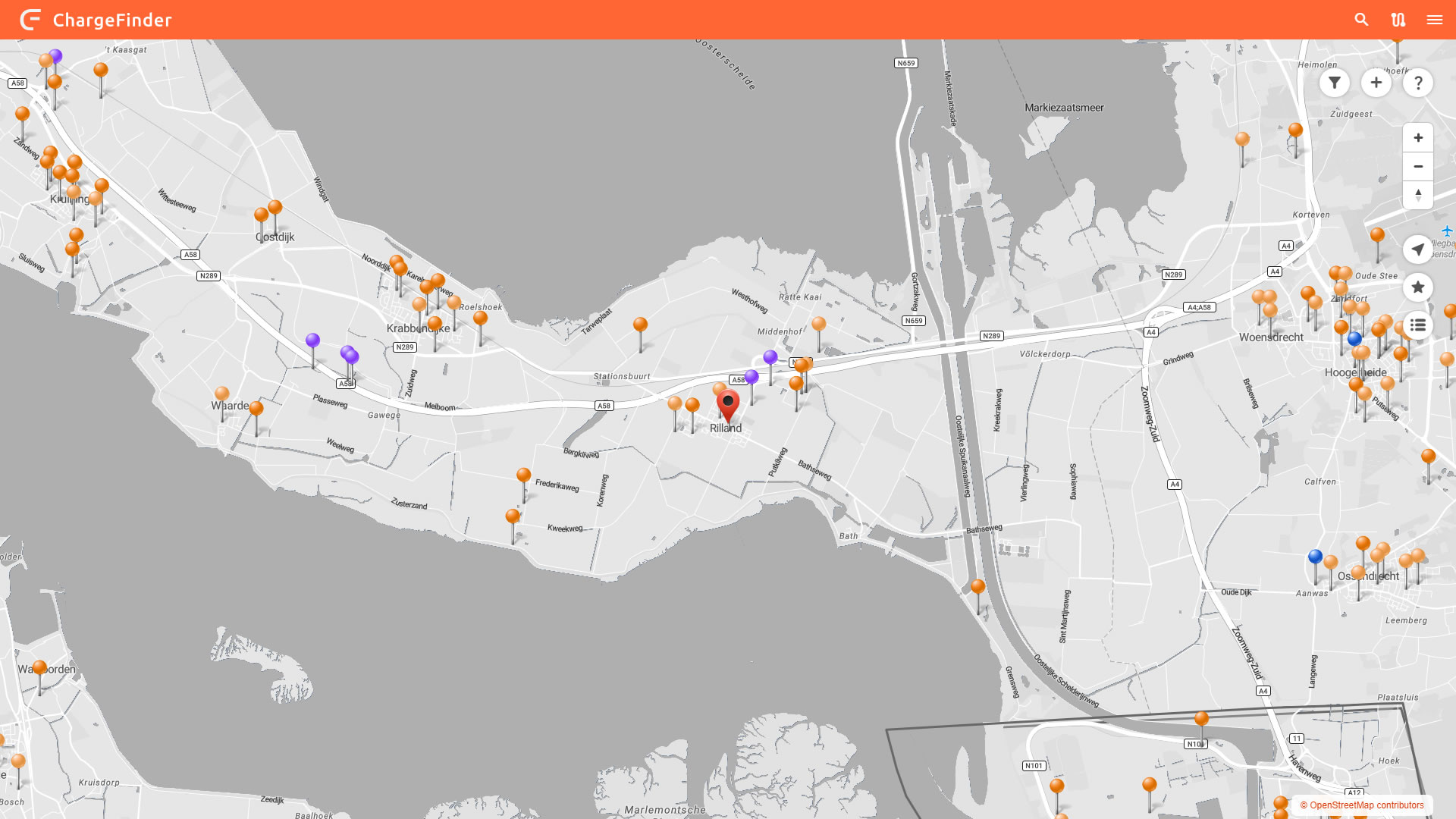Reset map bearing with compass button
Viewport: 1456px width, 819px height.
pos(1417,195)
